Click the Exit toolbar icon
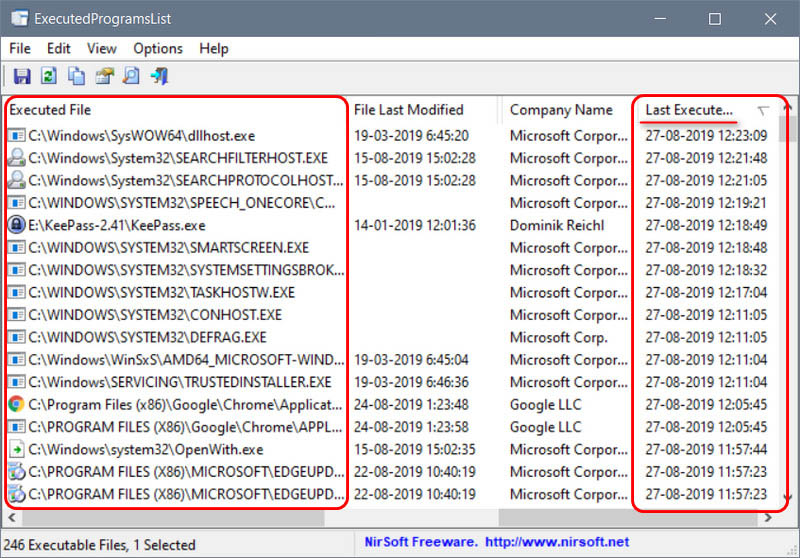This screenshot has width=800, height=558. pos(159,76)
